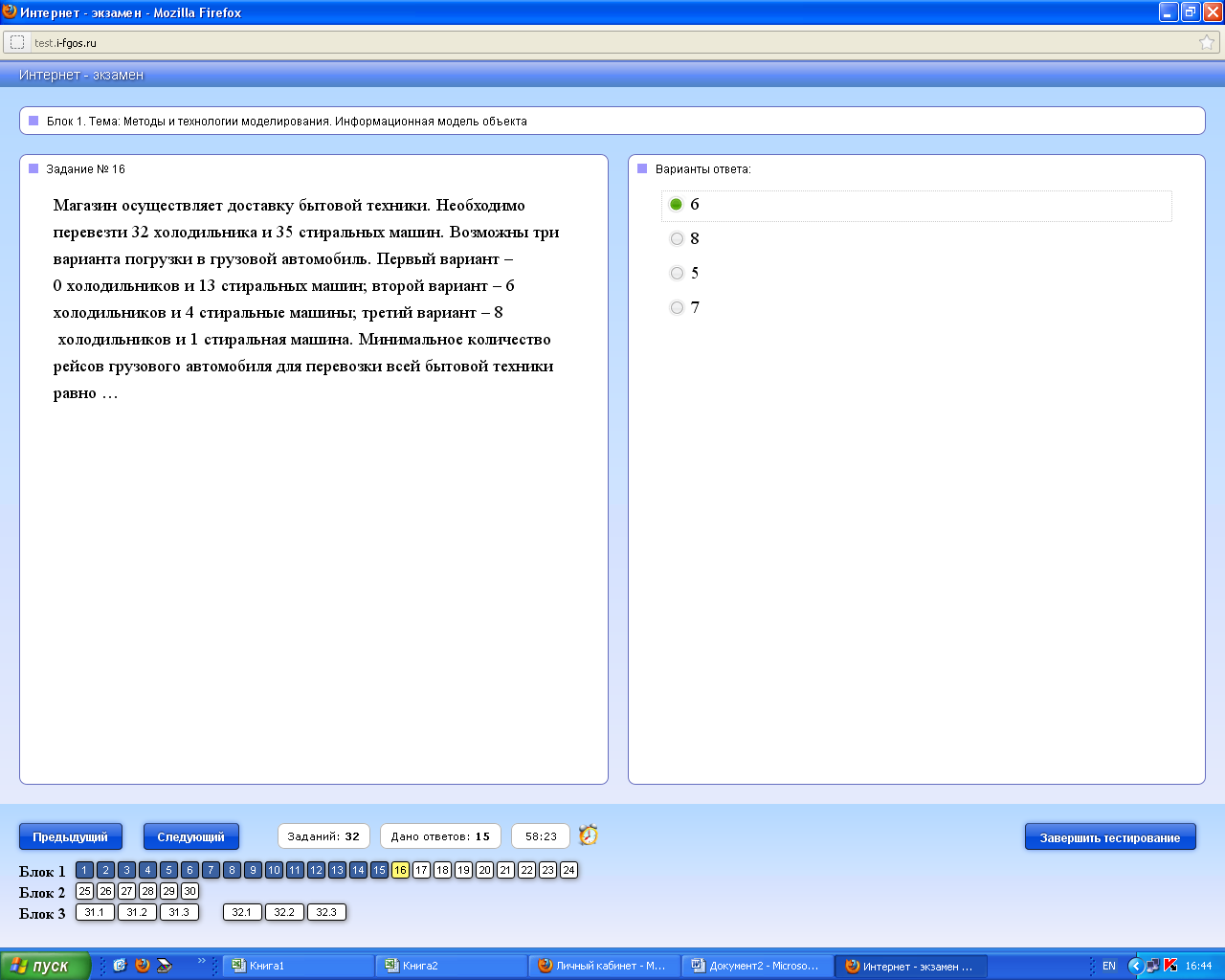Go to question 27
Image resolution: width=1225 pixels, height=980 pixels.
[126, 891]
